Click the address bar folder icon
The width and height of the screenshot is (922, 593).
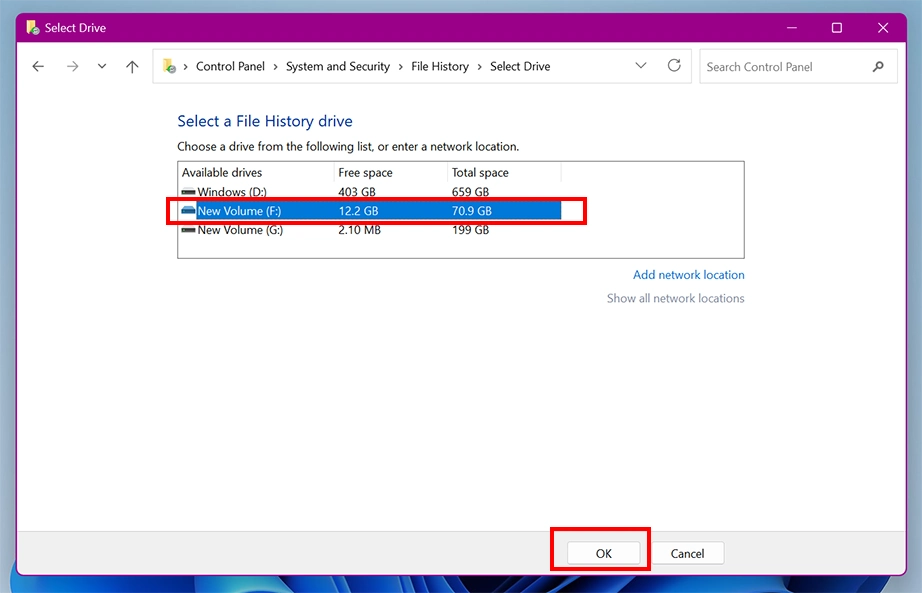point(169,66)
